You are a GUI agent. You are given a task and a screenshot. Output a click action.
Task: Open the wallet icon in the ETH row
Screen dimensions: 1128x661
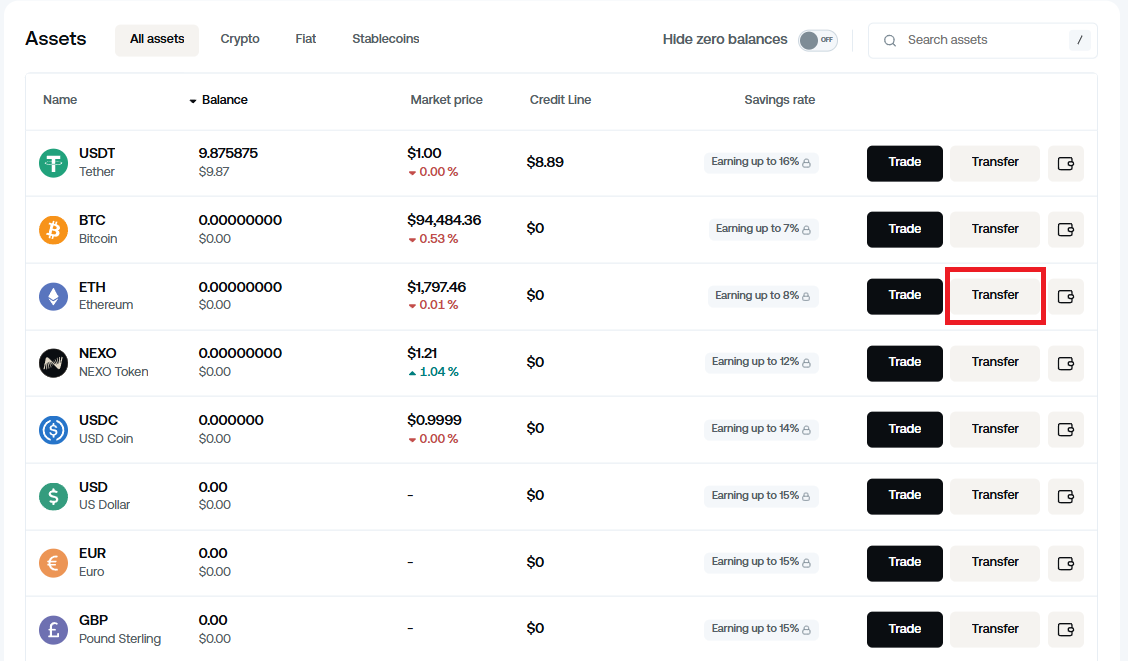[x=1065, y=296]
